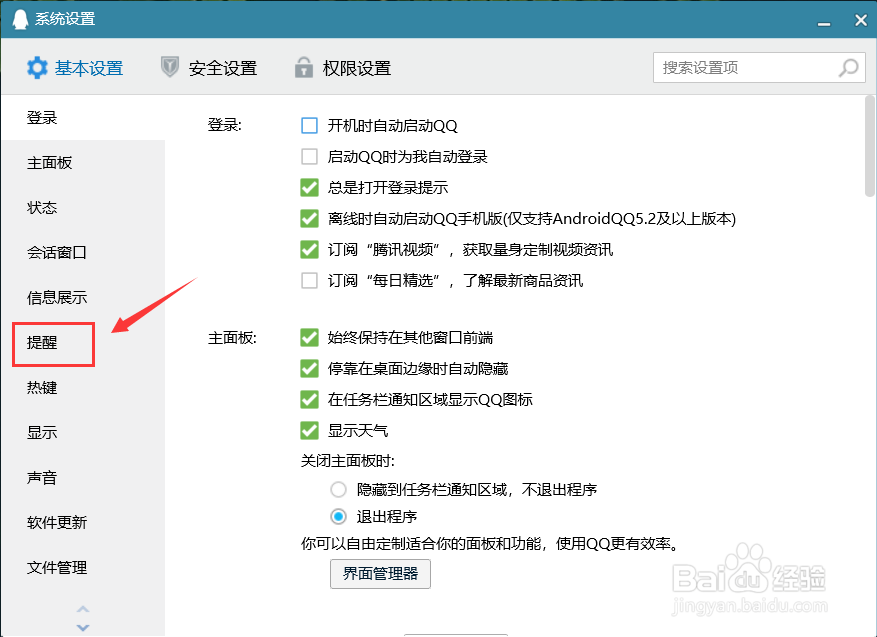Viewport: 877px width, 637px height.
Task: Click the sidebar scroll-down chevron
Action: 83,627
